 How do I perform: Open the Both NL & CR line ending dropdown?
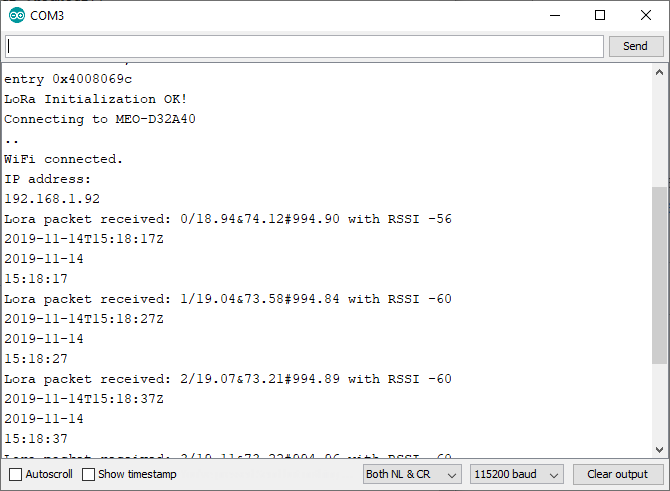[x=412, y=474]
